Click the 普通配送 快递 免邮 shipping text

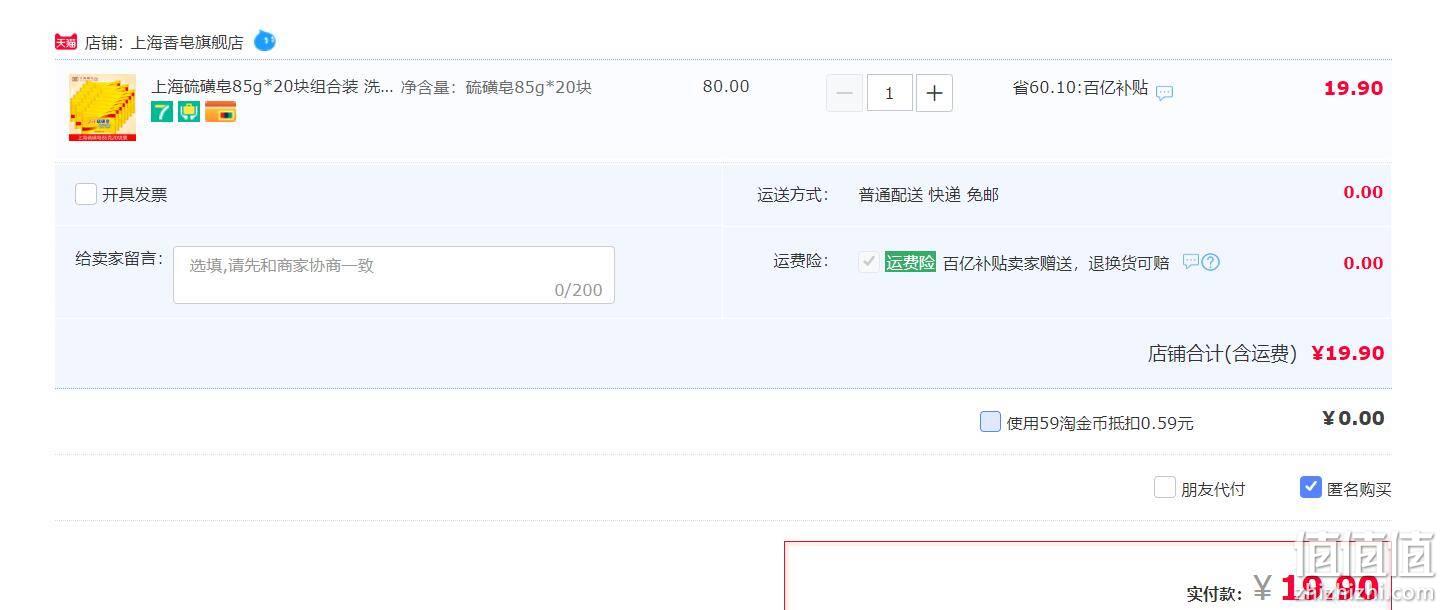pyautogui.click(x=928, y=195)
